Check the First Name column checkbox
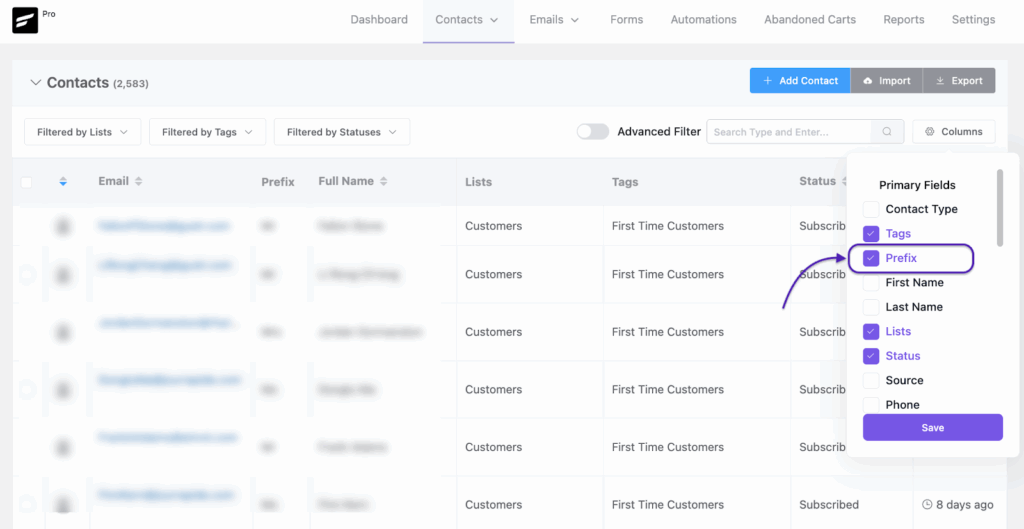 click(x=871, y=283)
